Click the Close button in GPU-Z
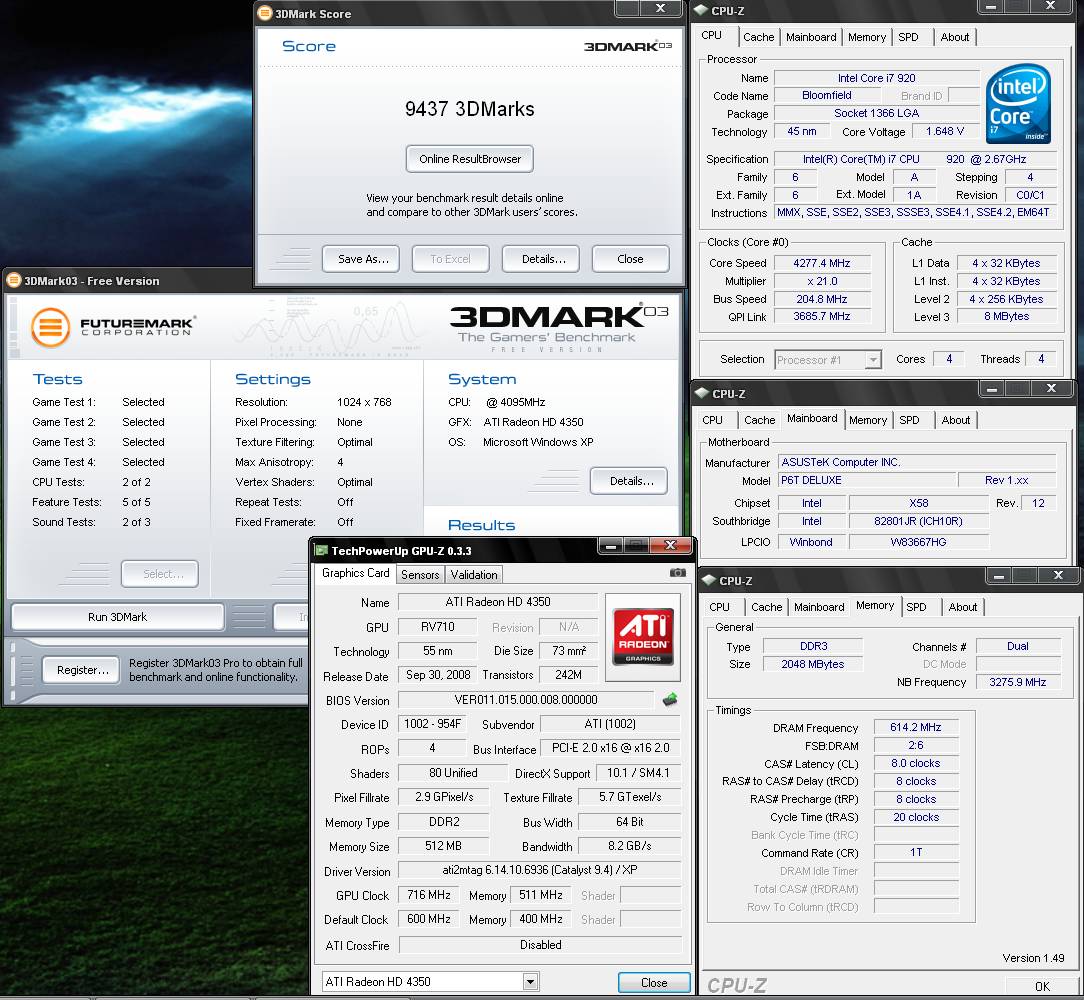 [x=653, y=982]
